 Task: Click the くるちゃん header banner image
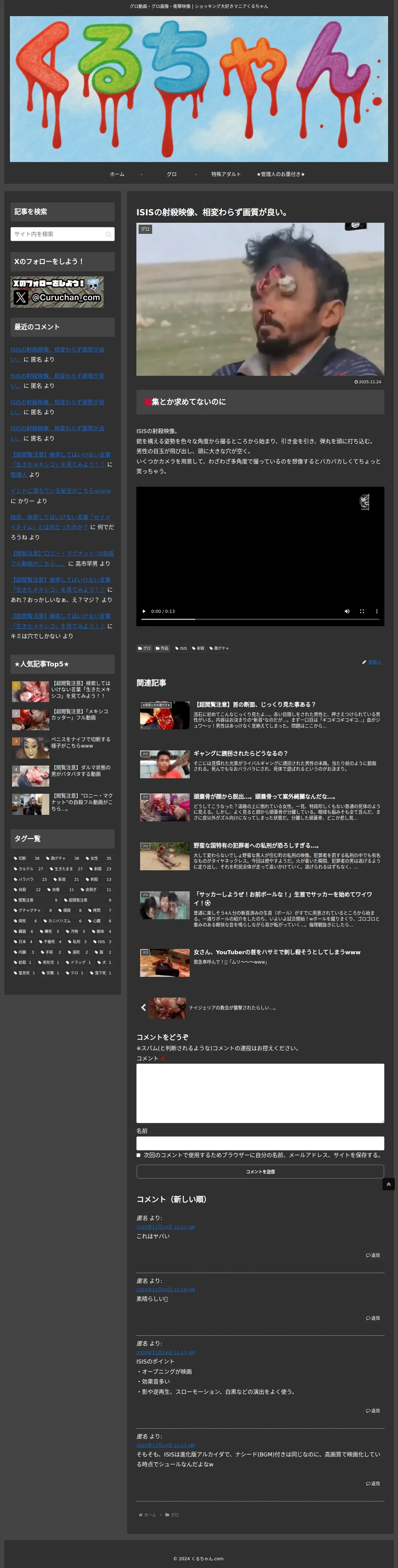tap(199, 89)
